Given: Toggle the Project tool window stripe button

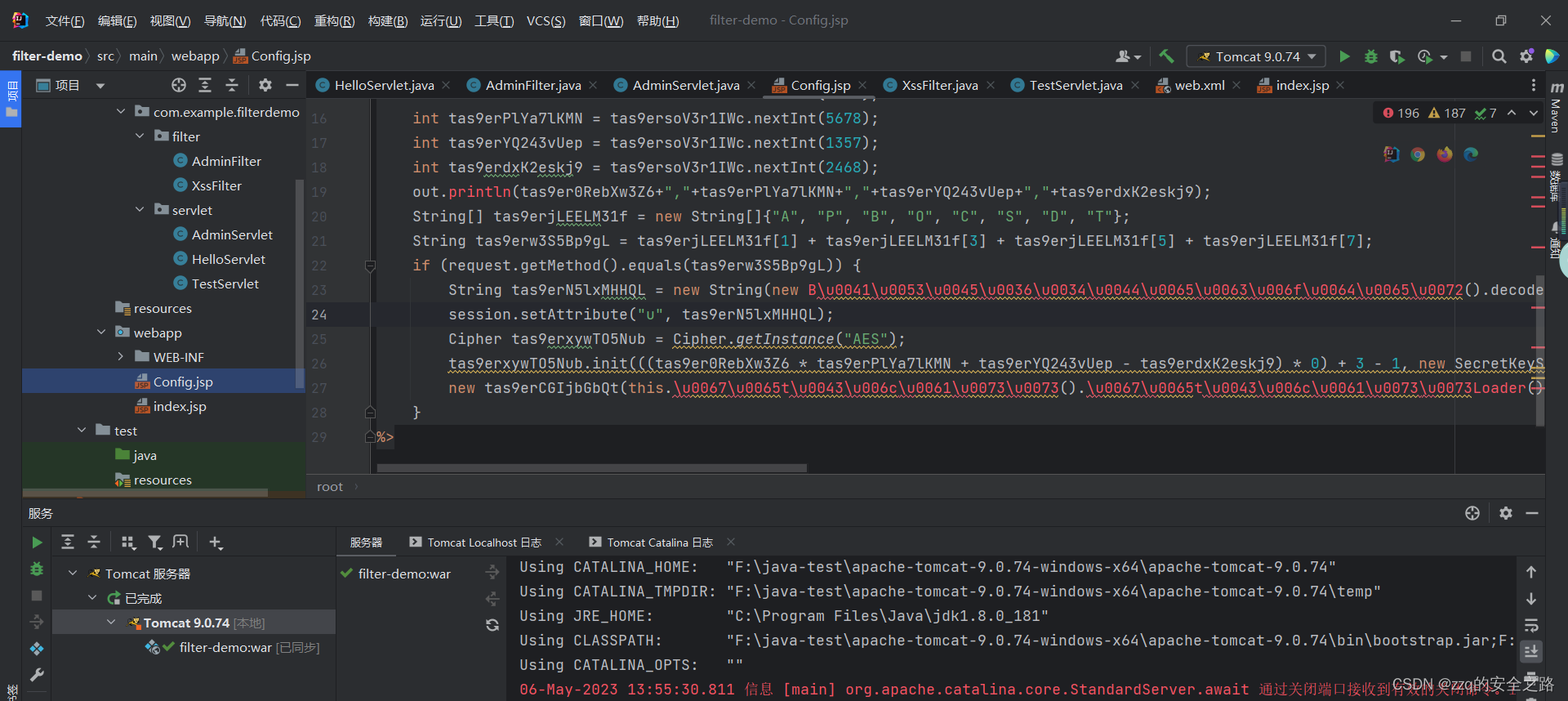Looking at the screenshot, I should pos(11,100).
